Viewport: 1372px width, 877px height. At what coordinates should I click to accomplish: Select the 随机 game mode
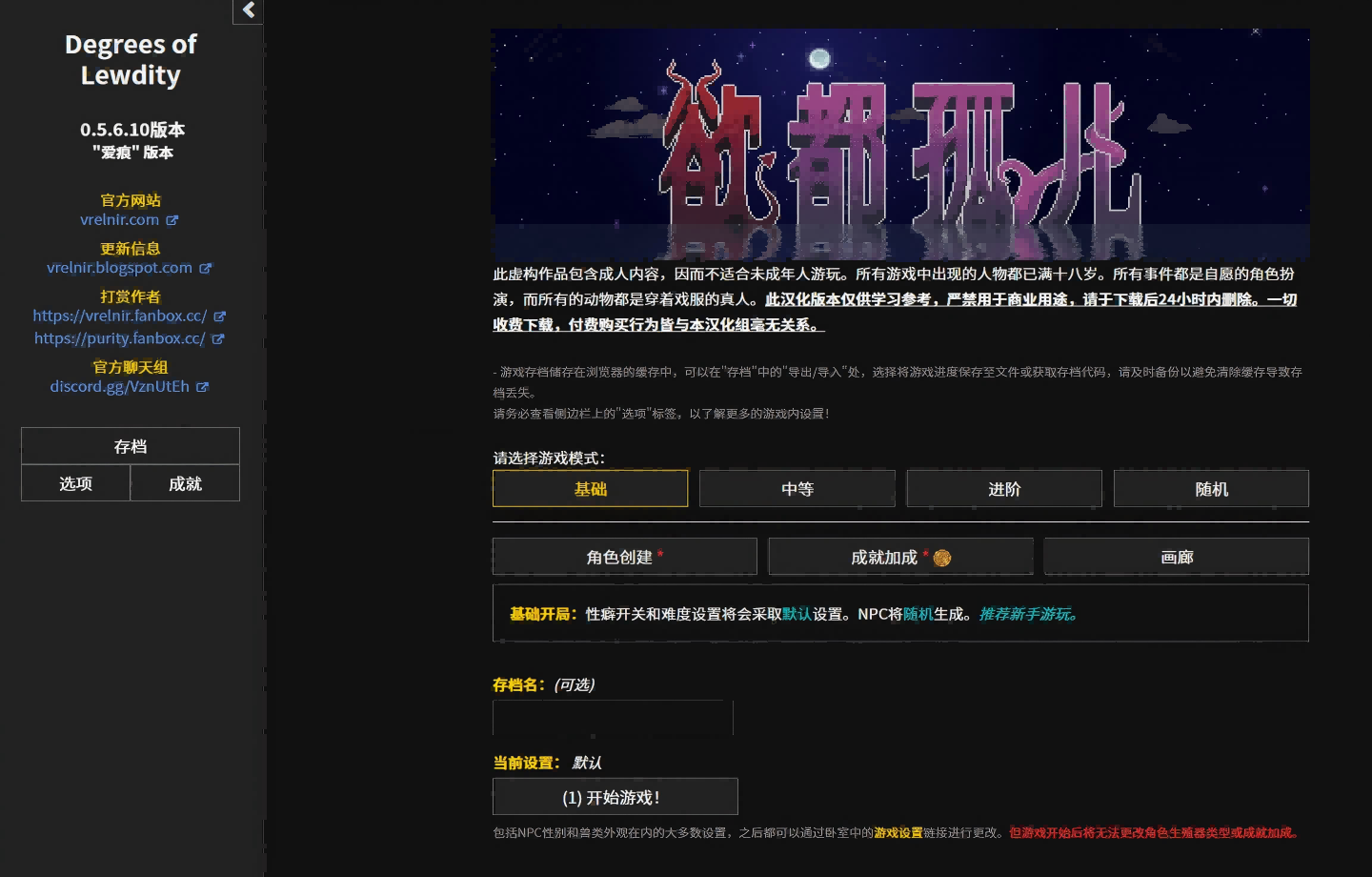(1211, 488)
